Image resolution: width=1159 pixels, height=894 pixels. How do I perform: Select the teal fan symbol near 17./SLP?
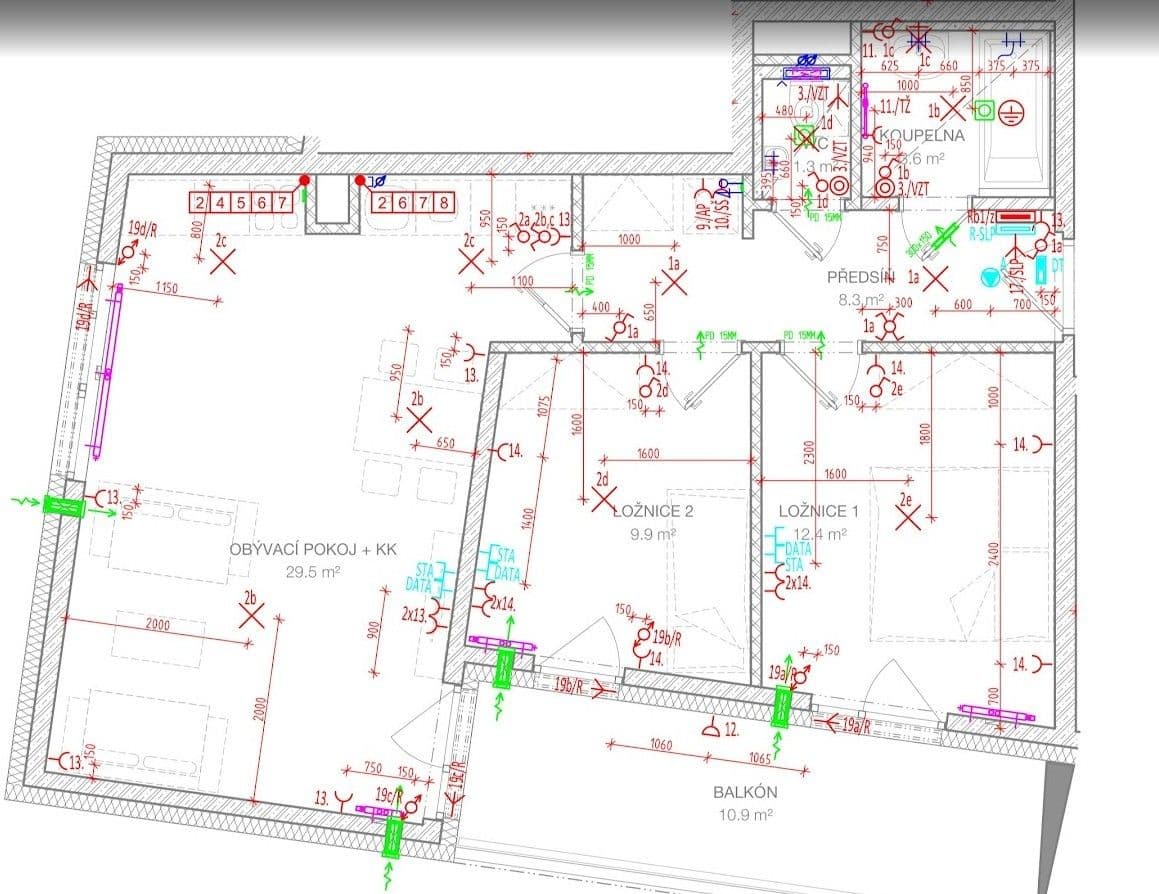pyautogui.click(x=990, y=276)
